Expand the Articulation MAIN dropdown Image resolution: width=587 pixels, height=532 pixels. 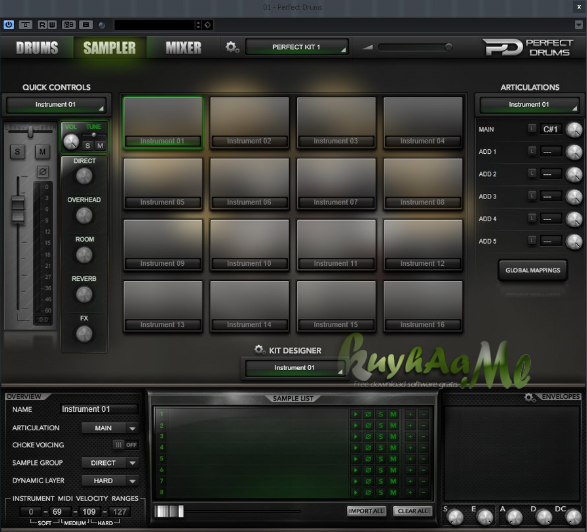(110, 428)
